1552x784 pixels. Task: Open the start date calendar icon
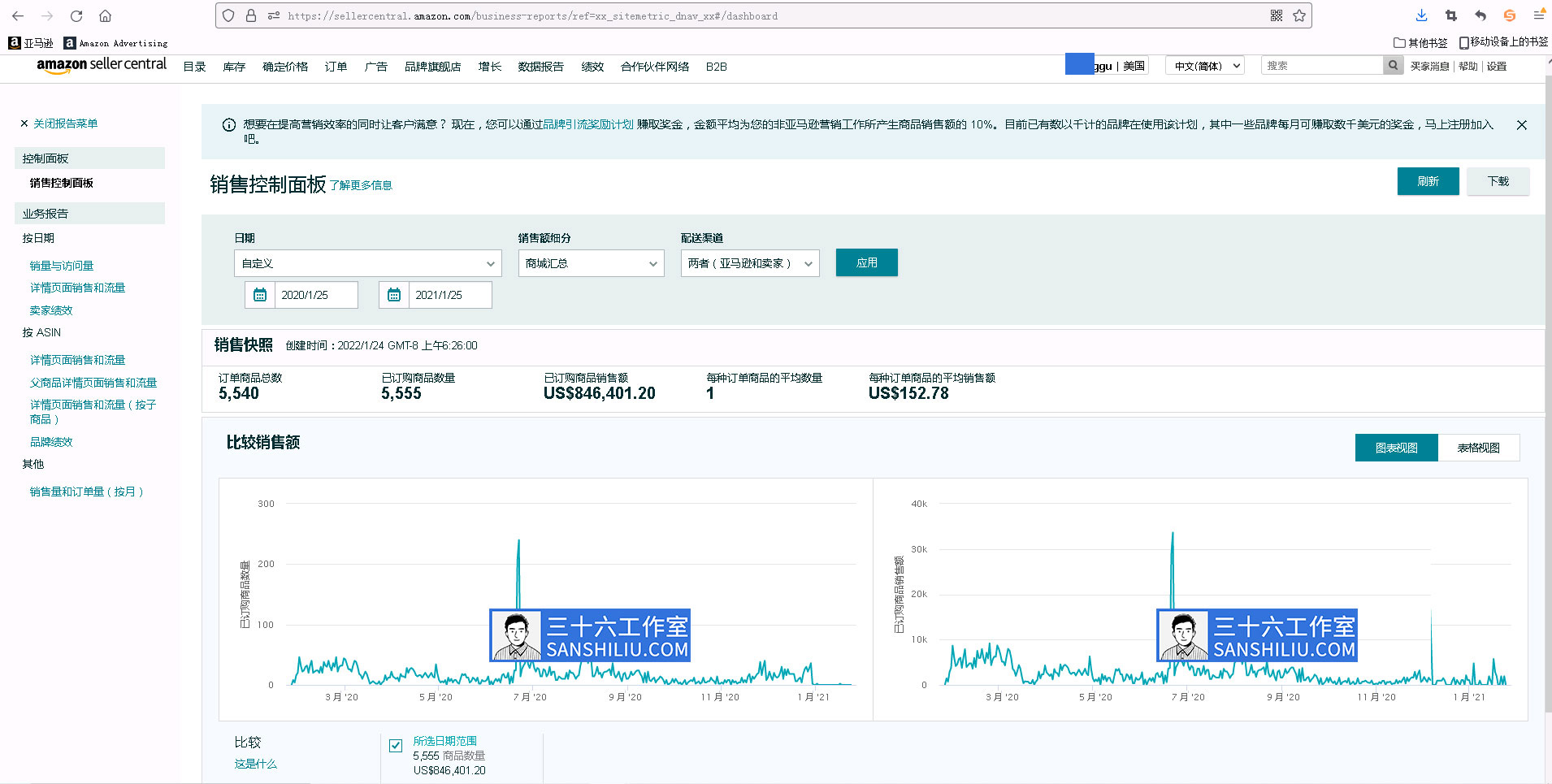260,295
